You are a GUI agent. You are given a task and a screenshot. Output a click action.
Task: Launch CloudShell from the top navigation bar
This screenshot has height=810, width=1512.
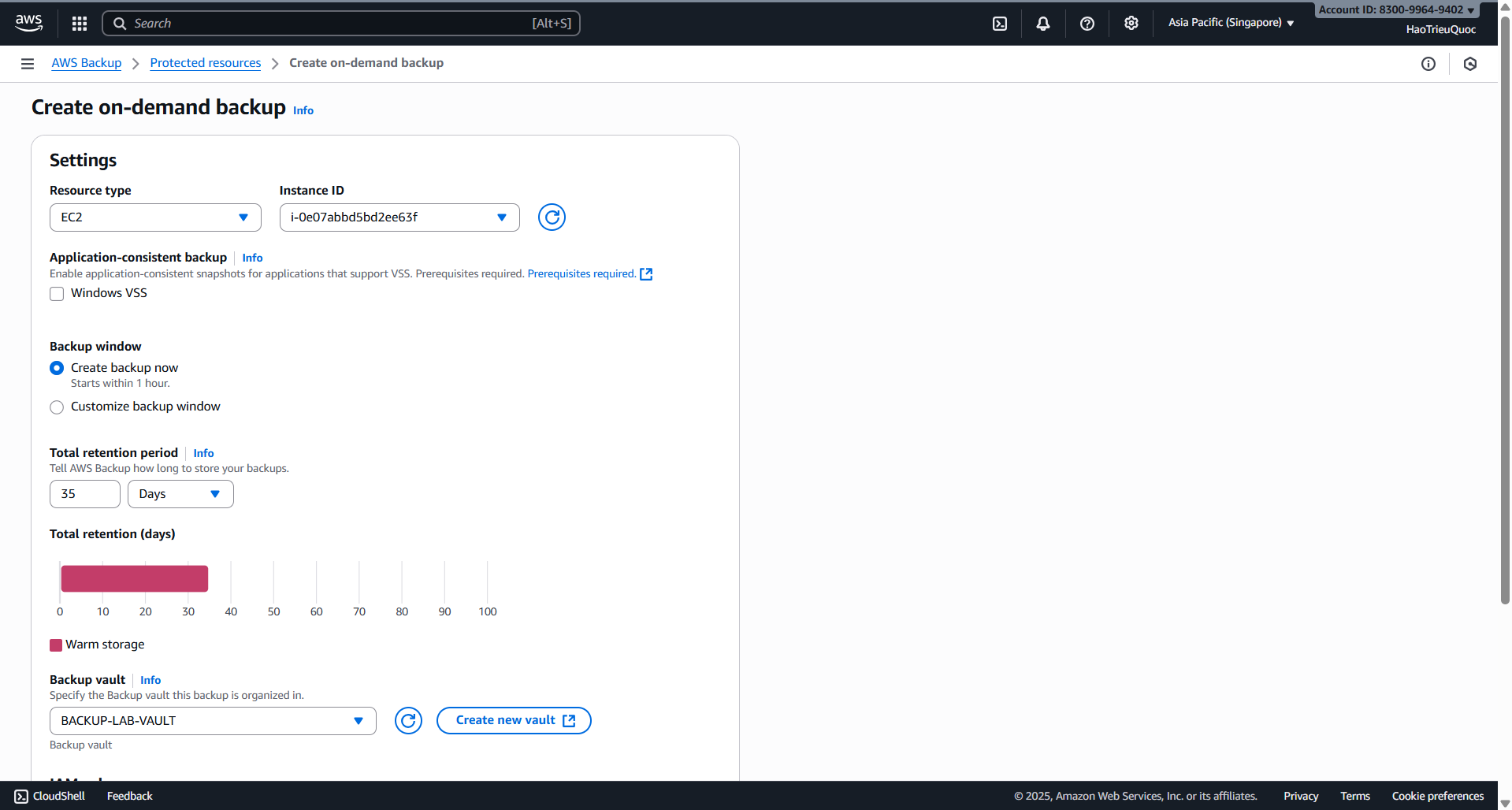(999, 23)
